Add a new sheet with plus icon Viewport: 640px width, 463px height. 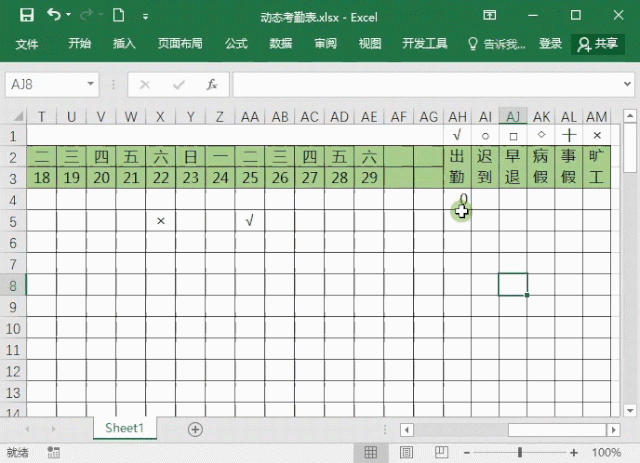click(195, 429)
